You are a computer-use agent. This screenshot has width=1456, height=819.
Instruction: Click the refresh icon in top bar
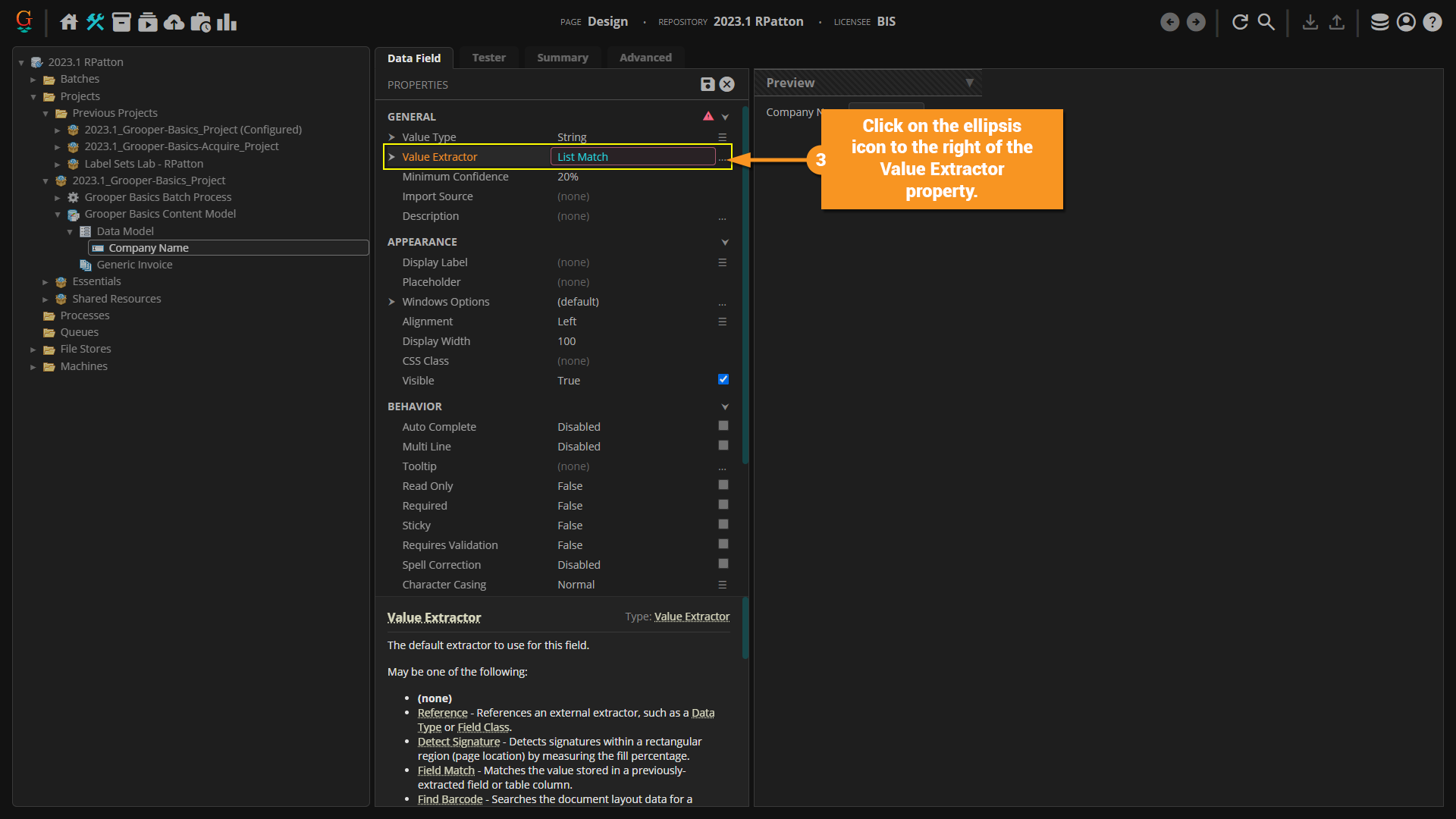[x=1240, y=22]
